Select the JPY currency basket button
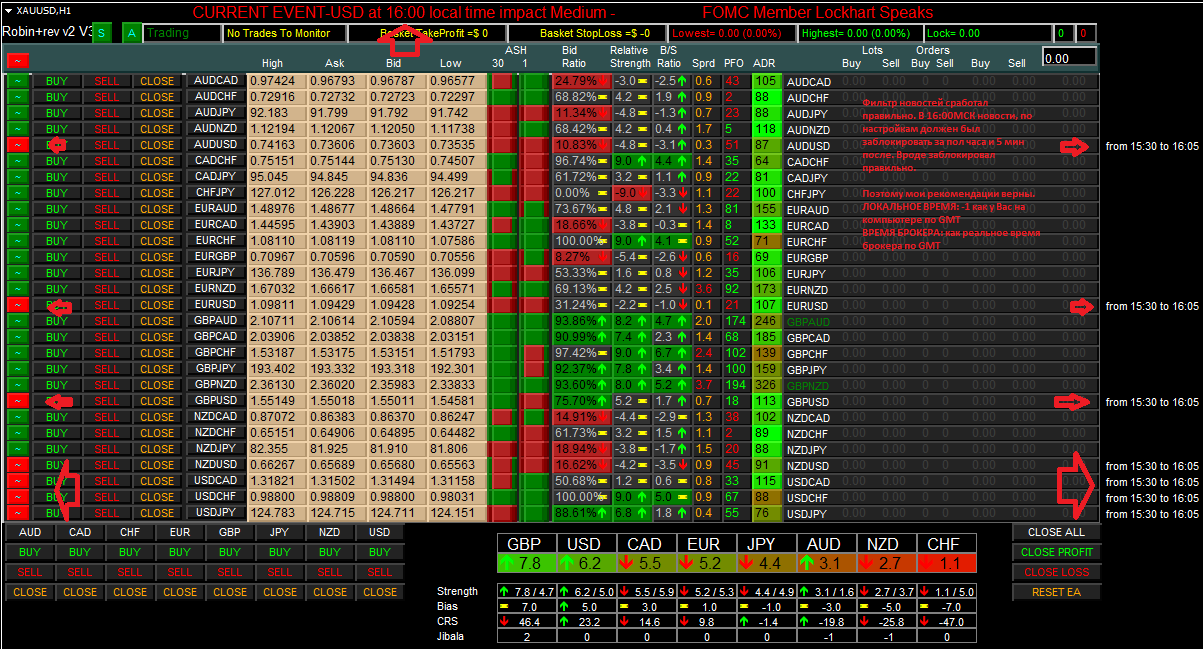Screen dimensions: 1203x649 tap(280, 532)
